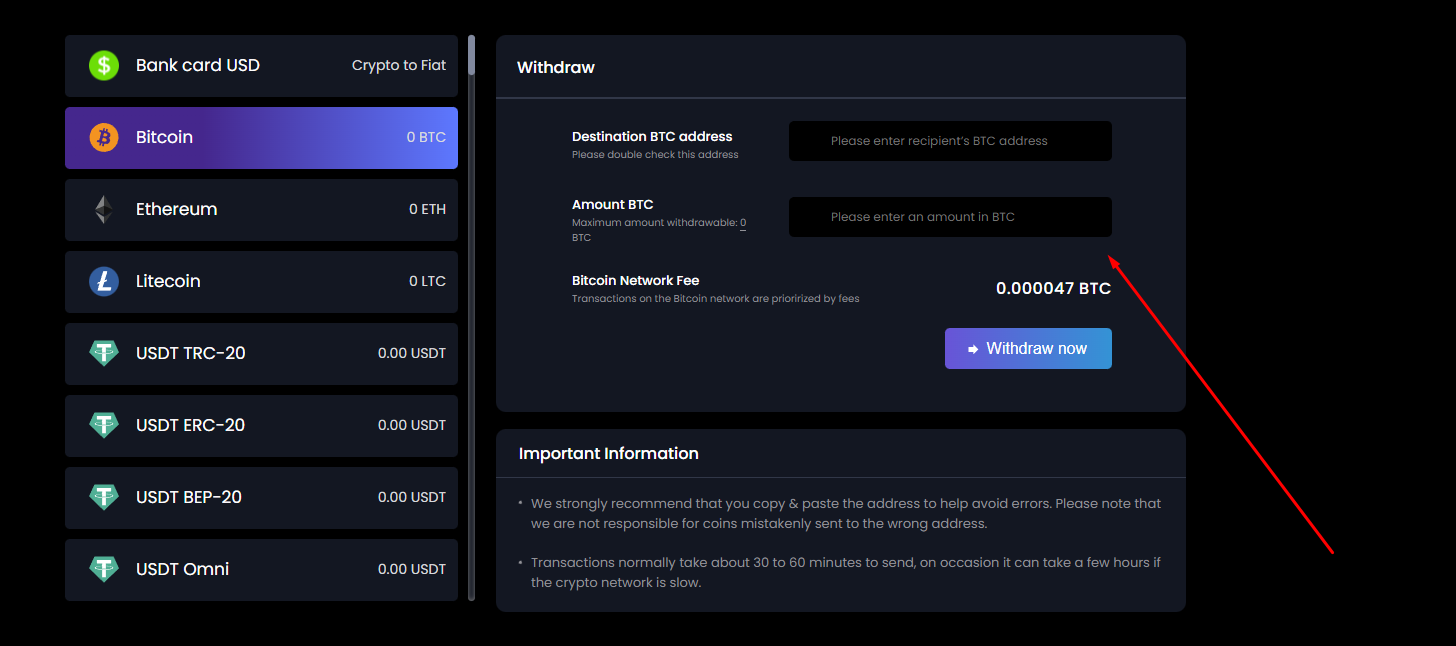The height and width of the screenshot is (646, 1456).
Task: Select Bank card USD withdrawal method
Action: (198, 66)
